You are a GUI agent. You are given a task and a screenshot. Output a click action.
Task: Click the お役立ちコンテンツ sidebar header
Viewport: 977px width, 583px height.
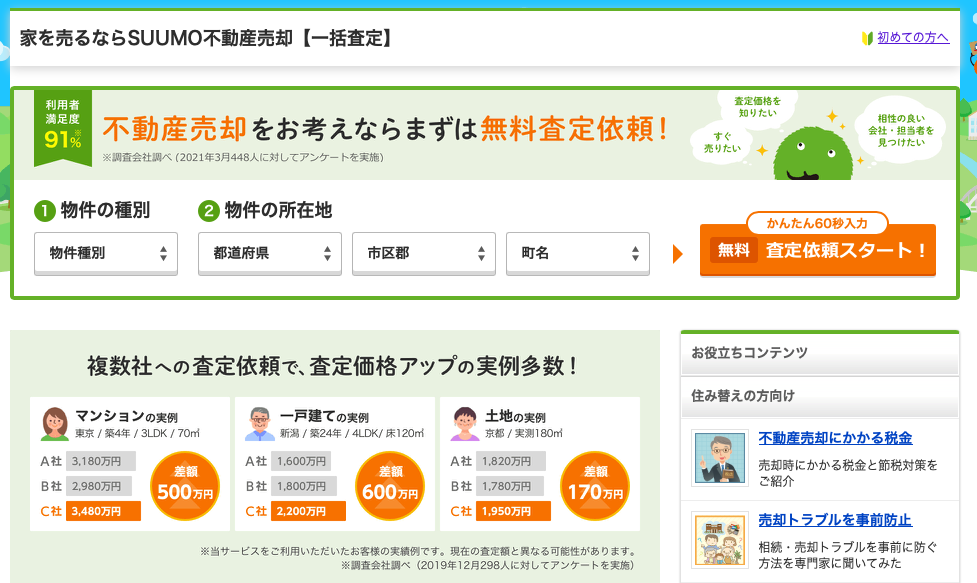(819, 353)
